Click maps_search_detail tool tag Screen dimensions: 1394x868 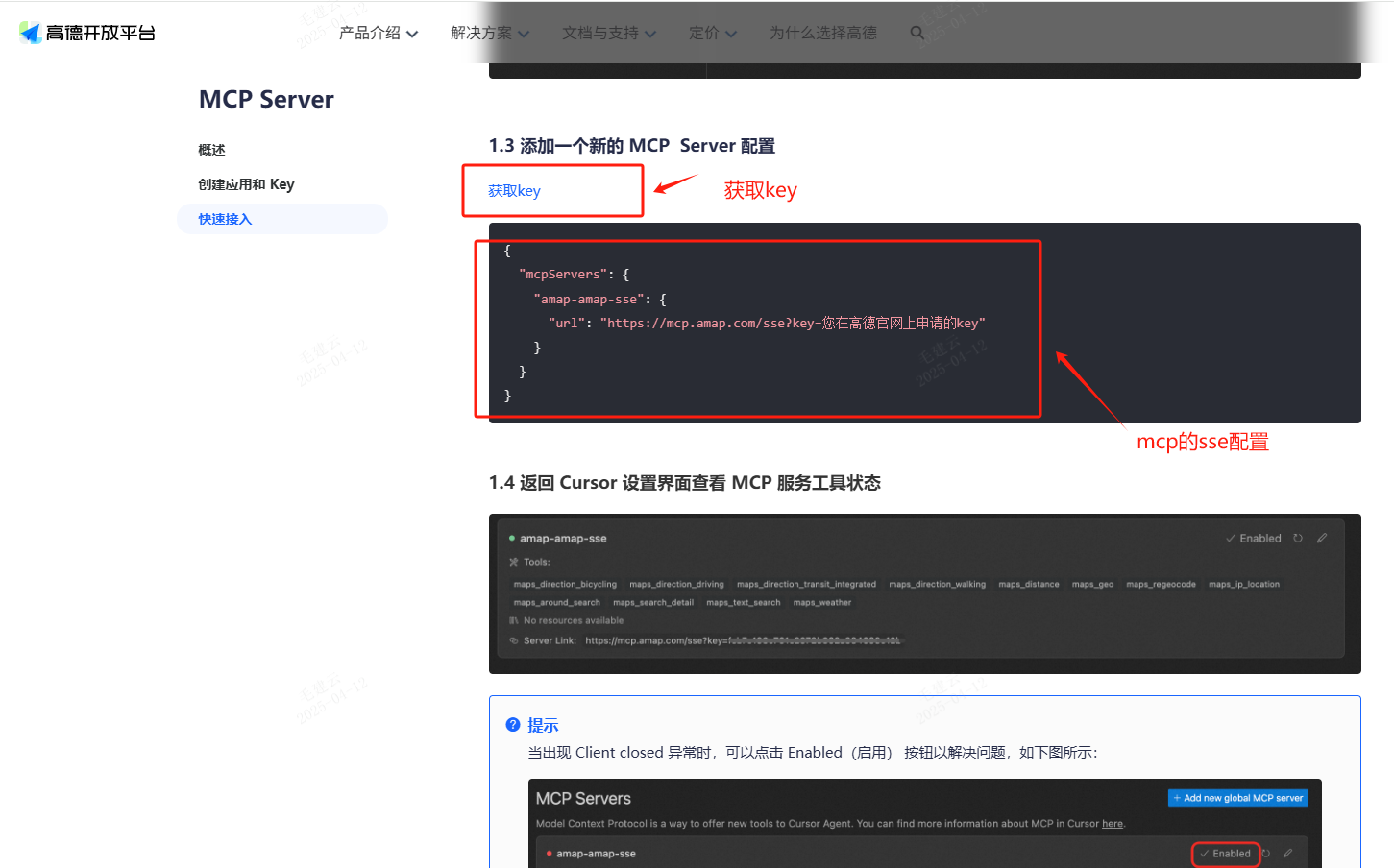point(653,603)
